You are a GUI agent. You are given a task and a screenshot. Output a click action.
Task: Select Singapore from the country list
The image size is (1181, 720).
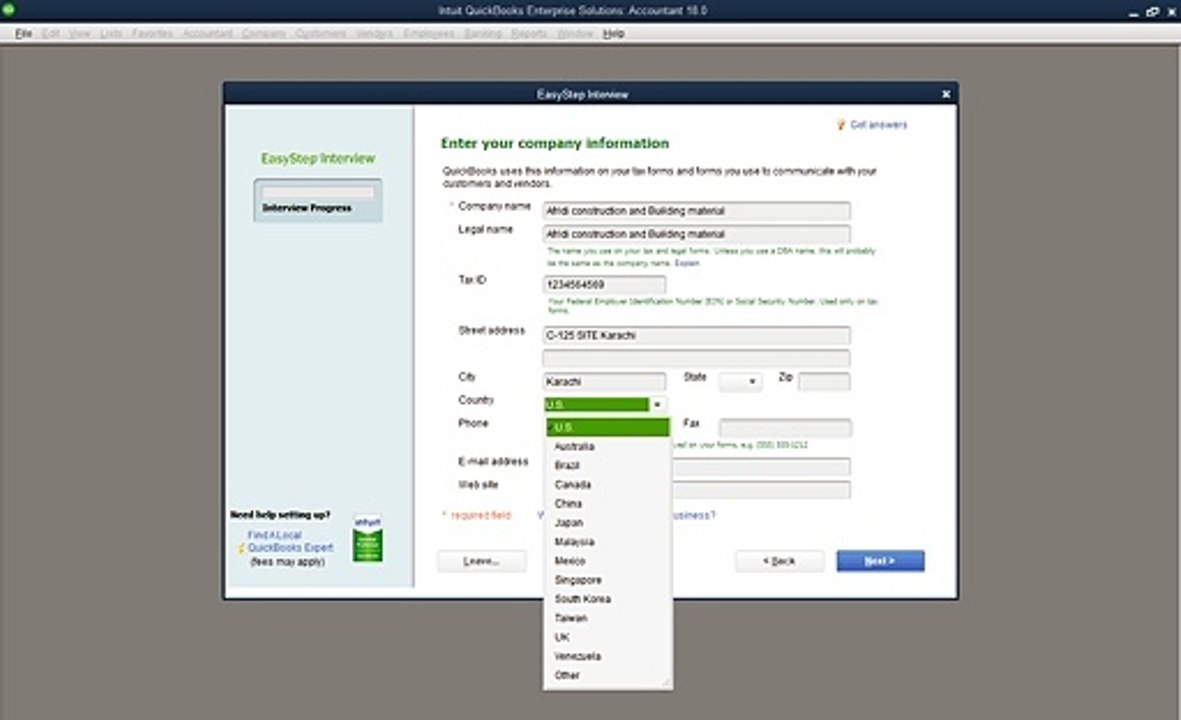click(607, 580)
